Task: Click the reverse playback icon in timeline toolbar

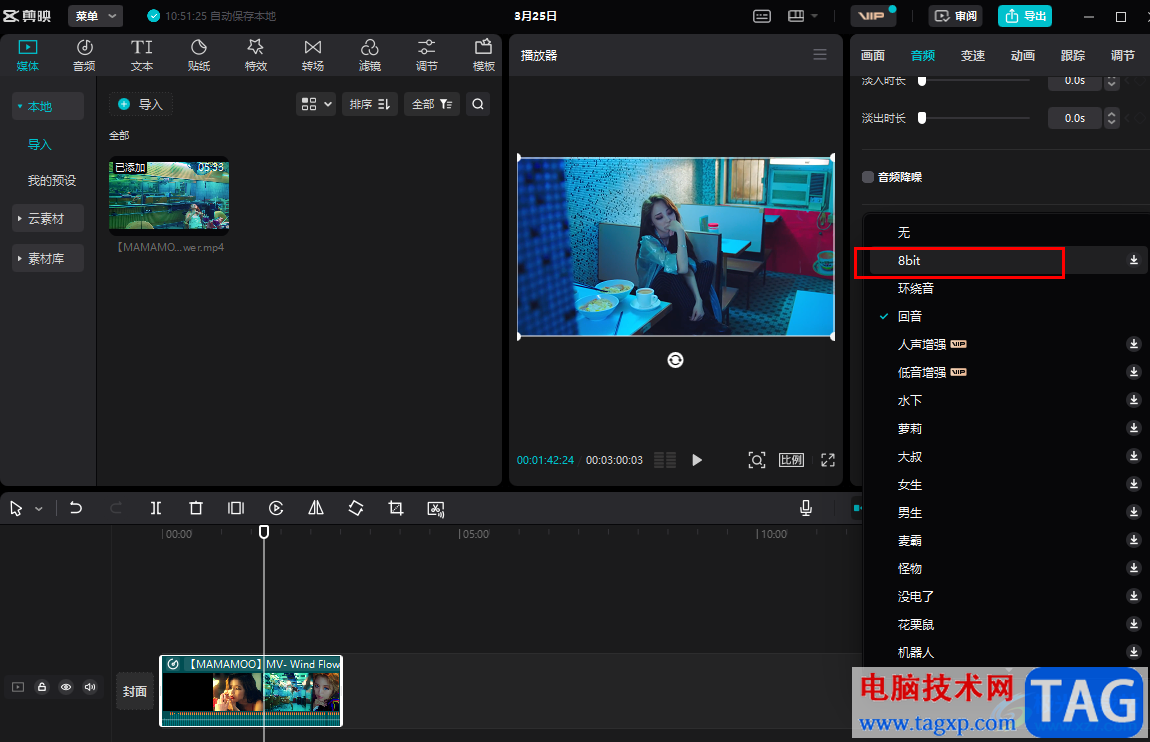Action: click(x=276, y=508)
